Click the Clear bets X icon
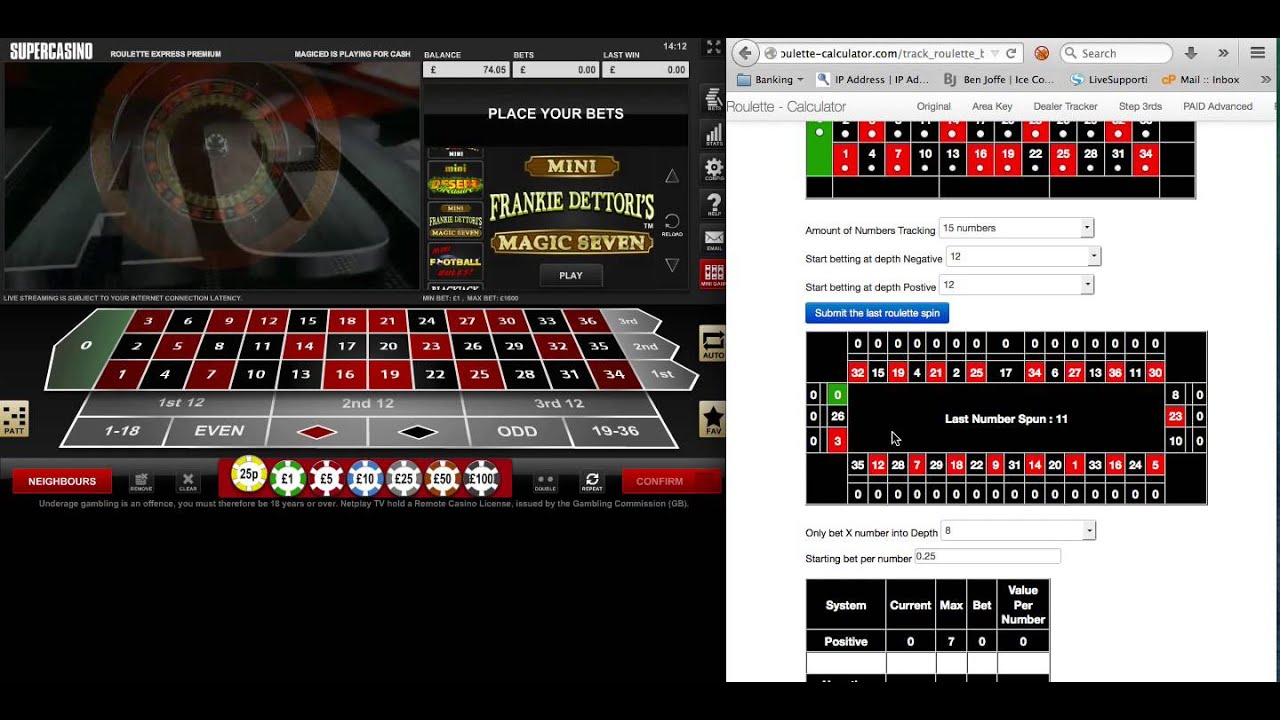The image size is (1280, 720). (x=187, y=482)
